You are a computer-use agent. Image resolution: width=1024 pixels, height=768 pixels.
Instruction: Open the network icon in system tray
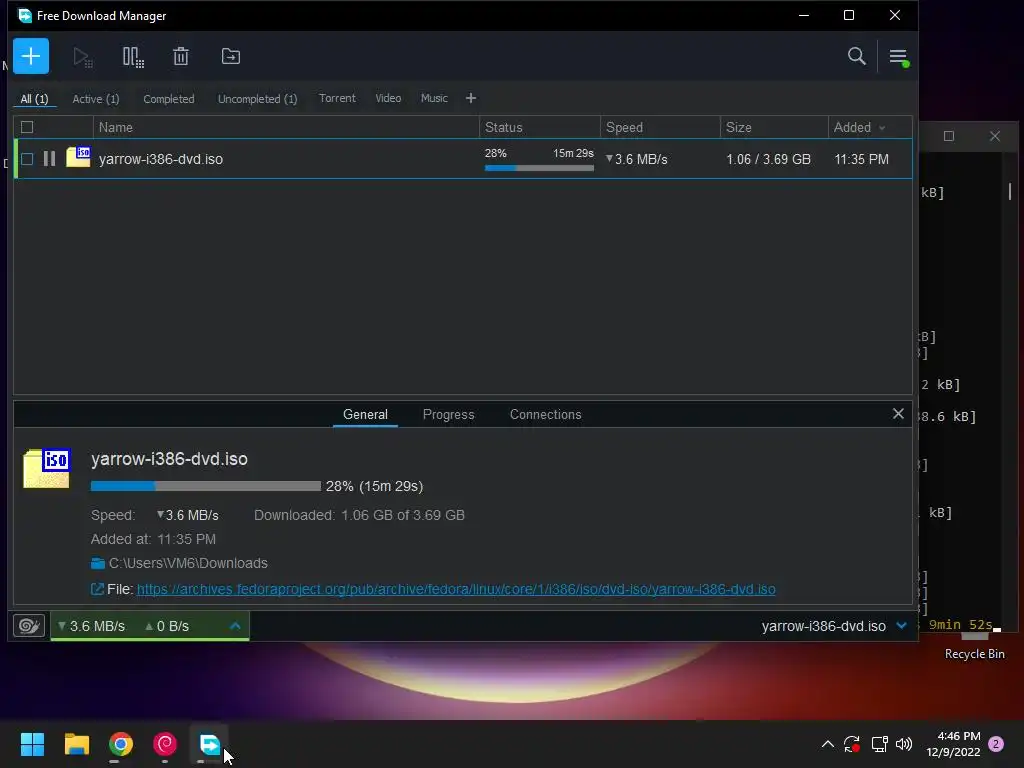tap(879, 744)
